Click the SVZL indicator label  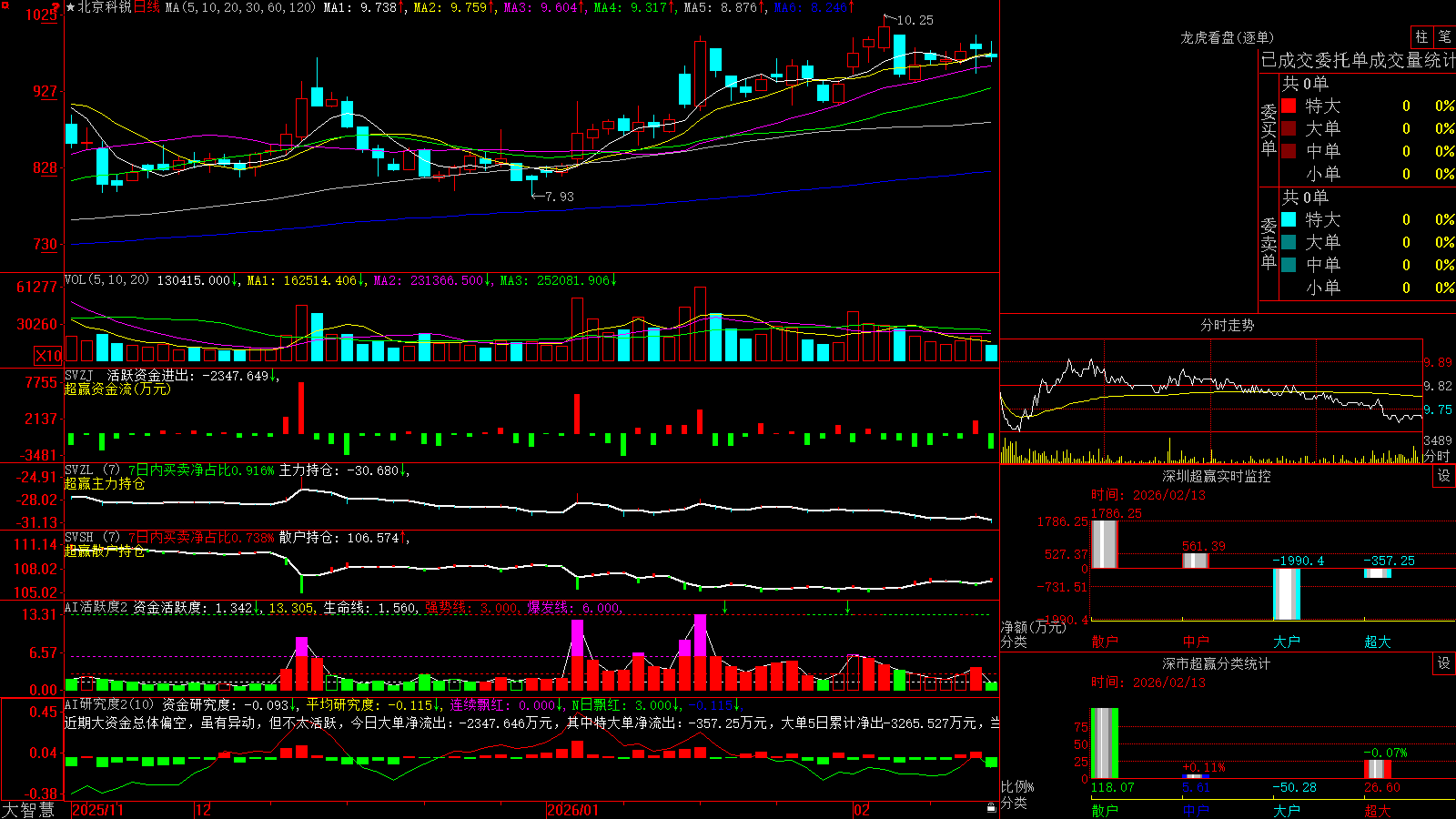pos(78,470)
